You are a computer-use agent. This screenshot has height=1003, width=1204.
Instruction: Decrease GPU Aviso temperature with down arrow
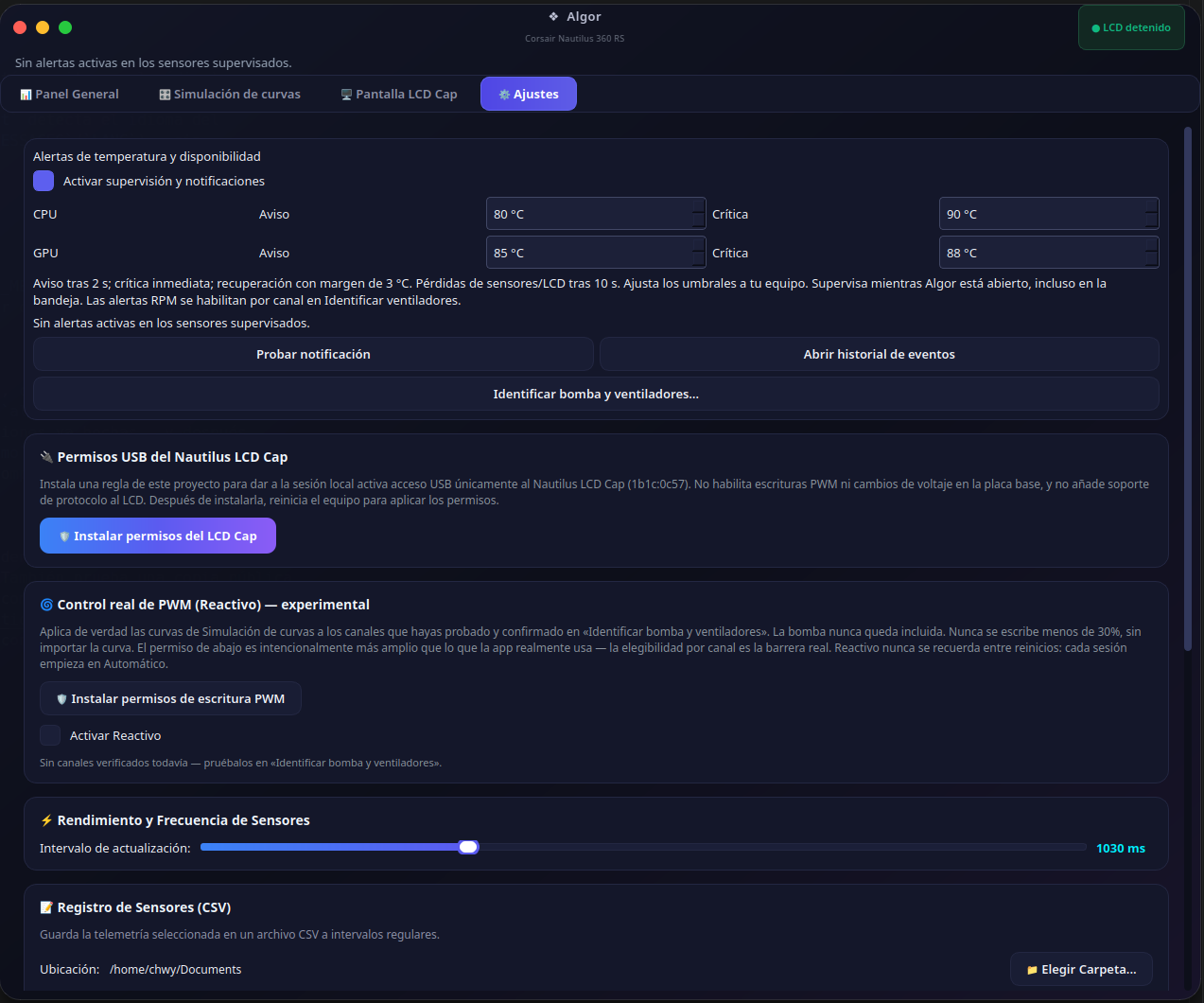coord(699,260)
